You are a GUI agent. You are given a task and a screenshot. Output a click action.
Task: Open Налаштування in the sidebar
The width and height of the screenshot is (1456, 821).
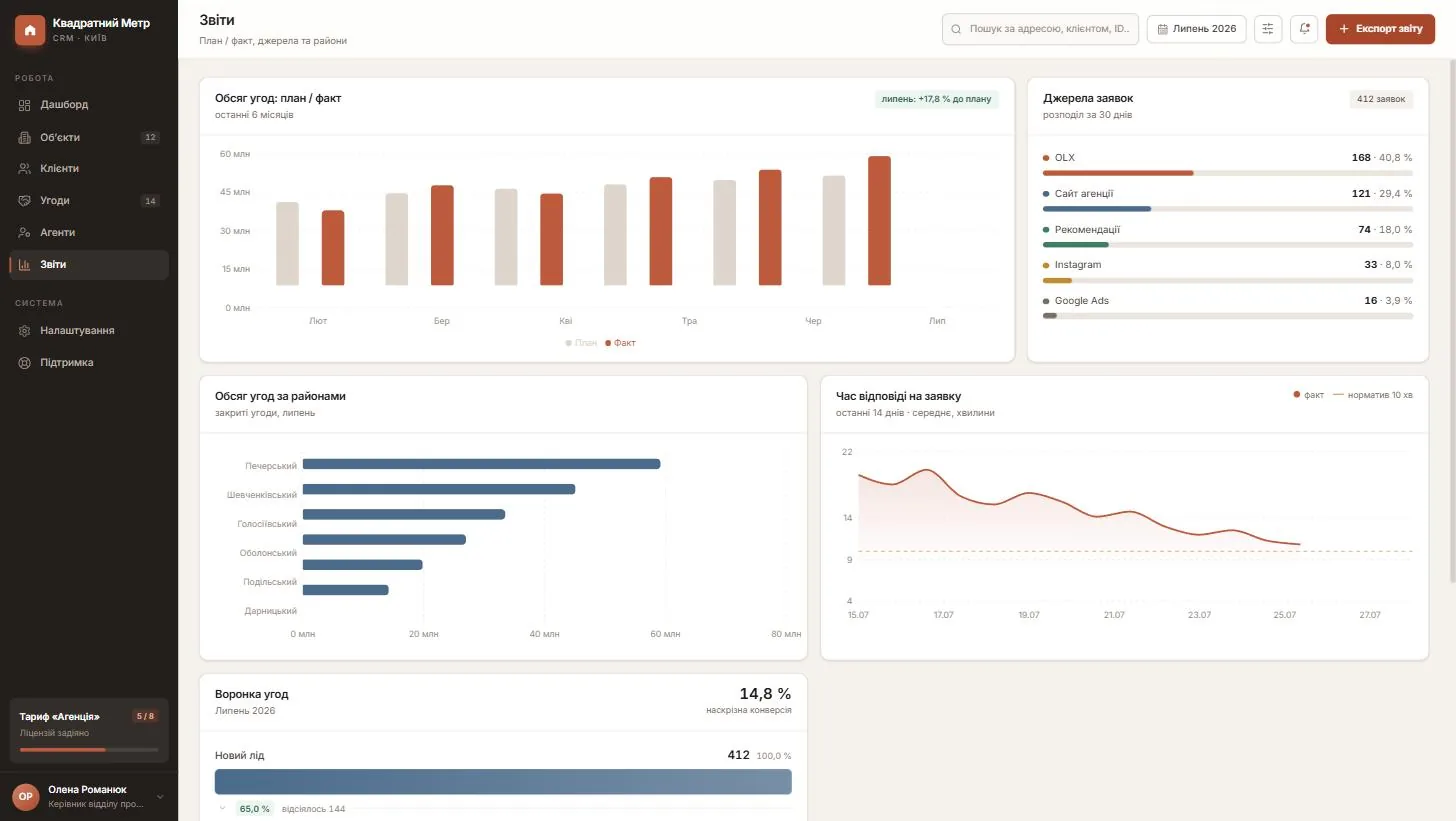[88, 331]
